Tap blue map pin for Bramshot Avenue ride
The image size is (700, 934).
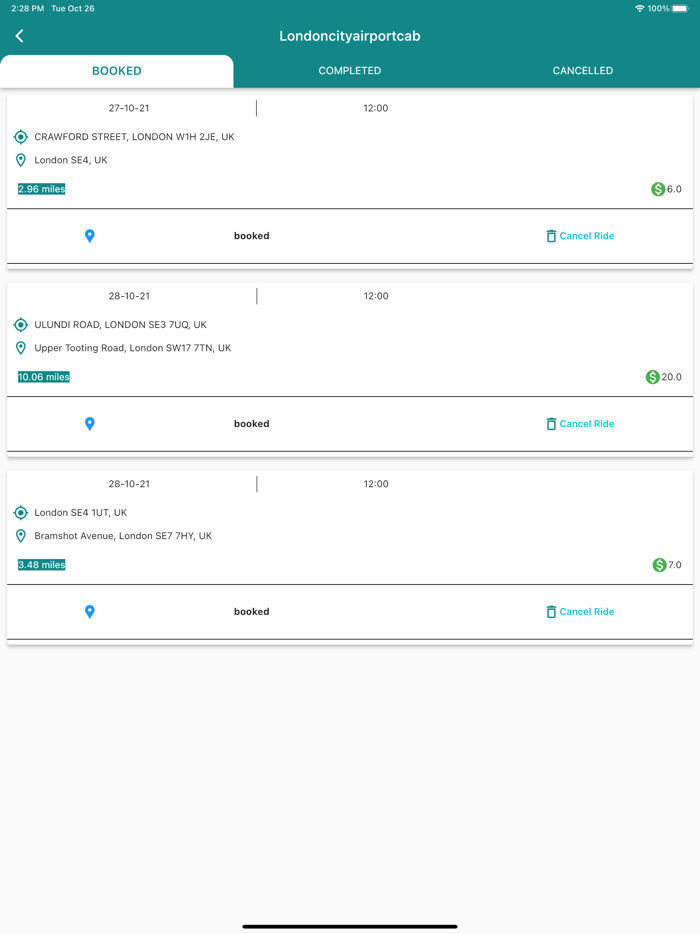[90, 612]
